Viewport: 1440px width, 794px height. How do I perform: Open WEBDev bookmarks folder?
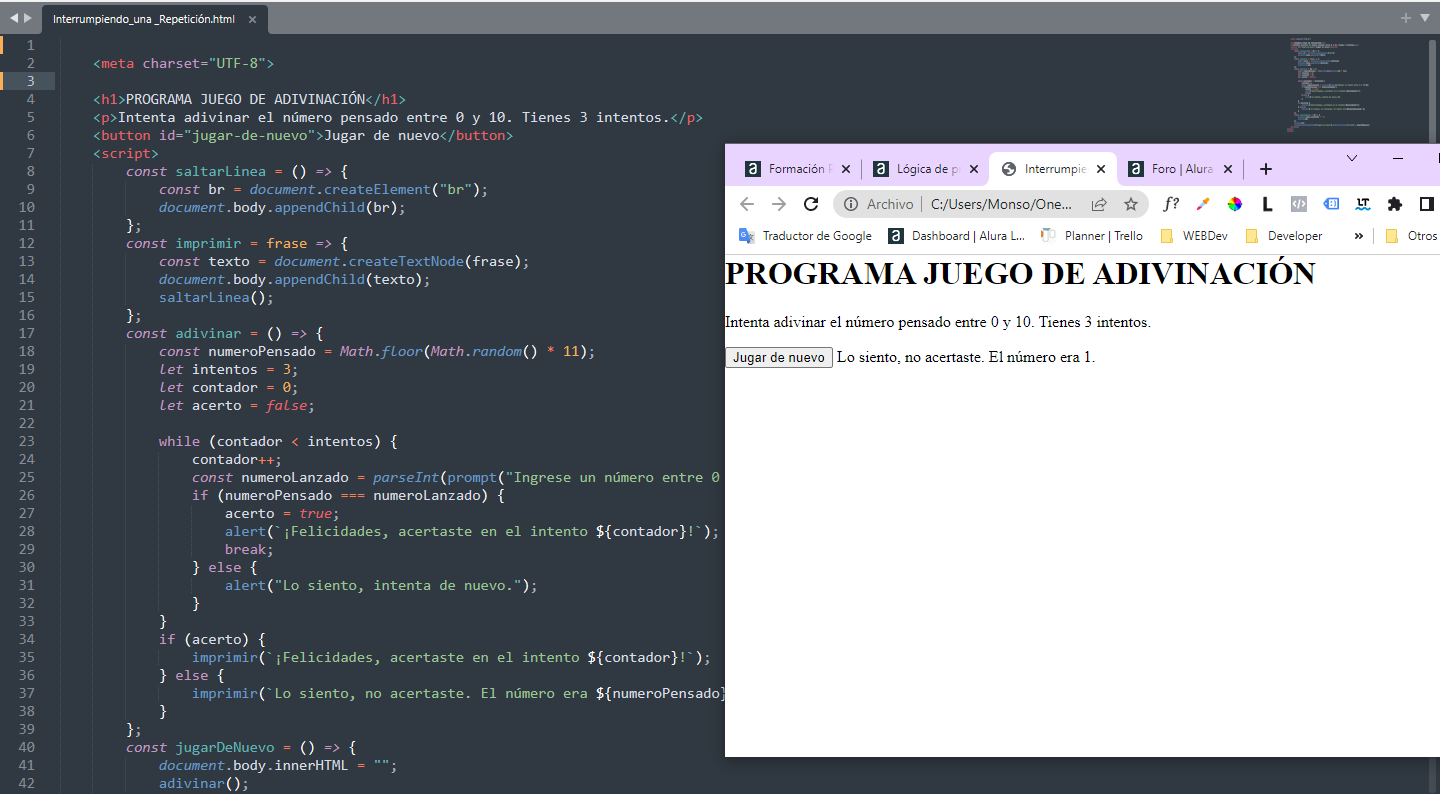click(1194, 236)
